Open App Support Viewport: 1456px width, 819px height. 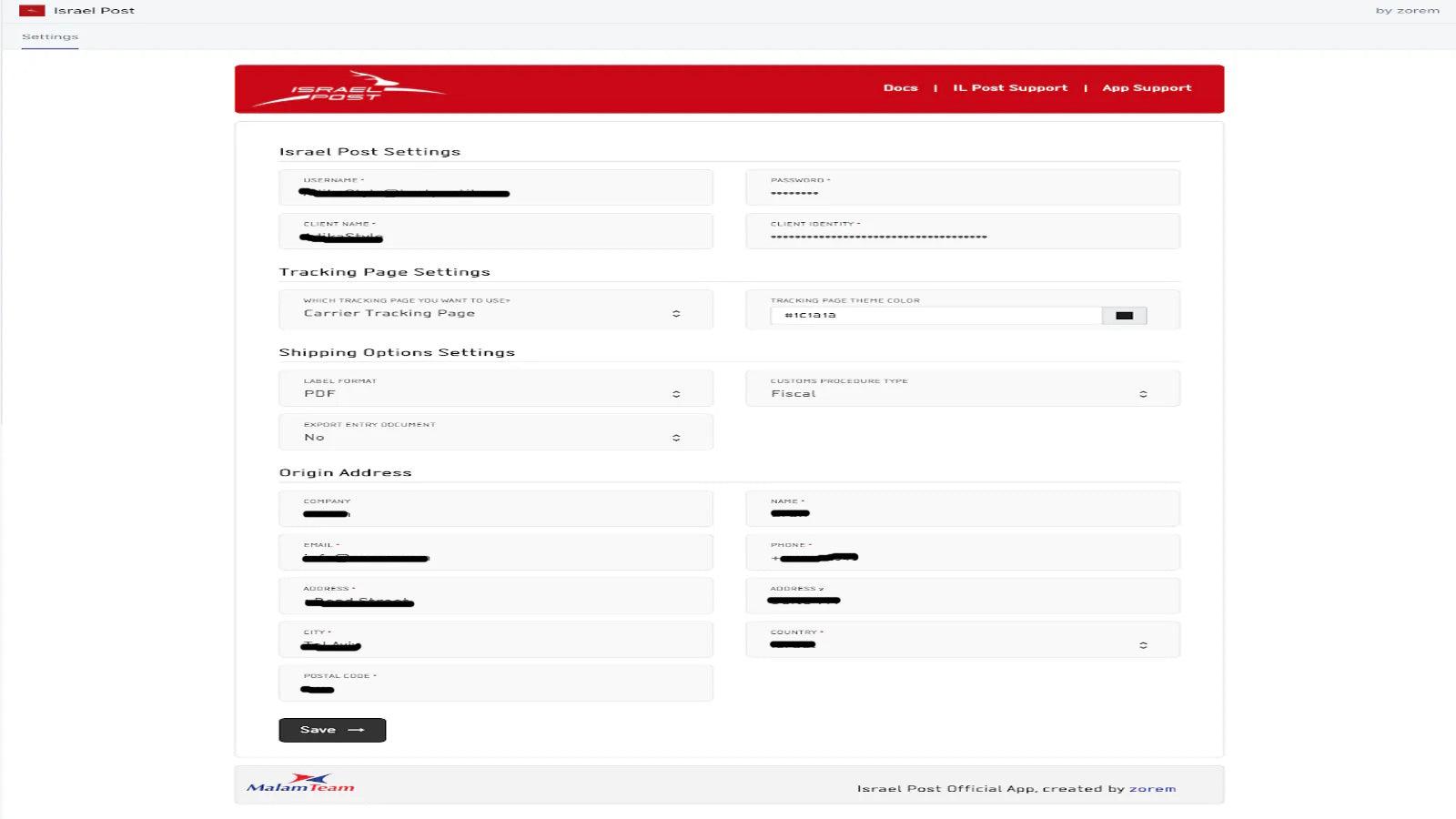[1146, 87]
